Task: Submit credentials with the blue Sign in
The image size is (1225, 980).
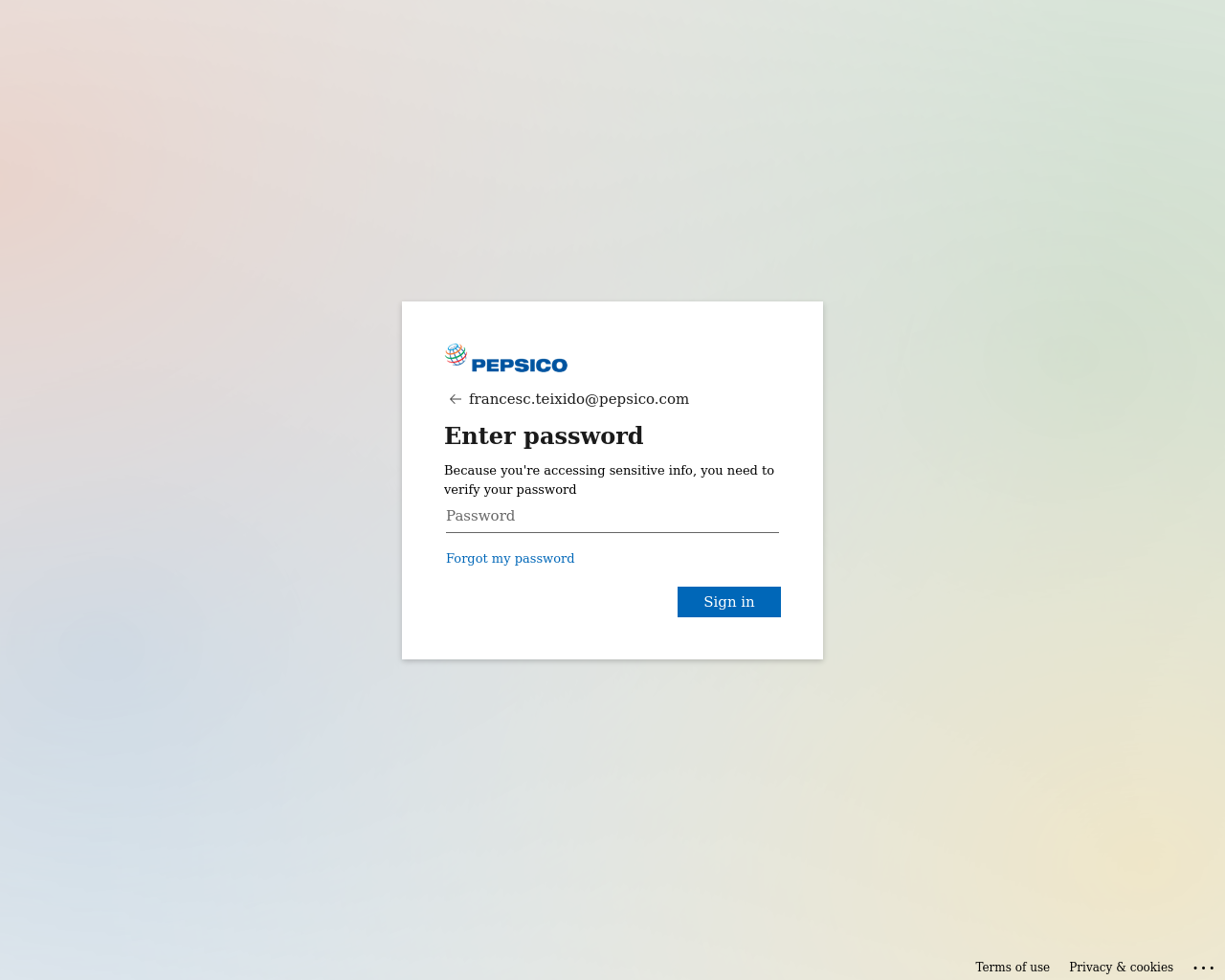Action: coord(729,602)
